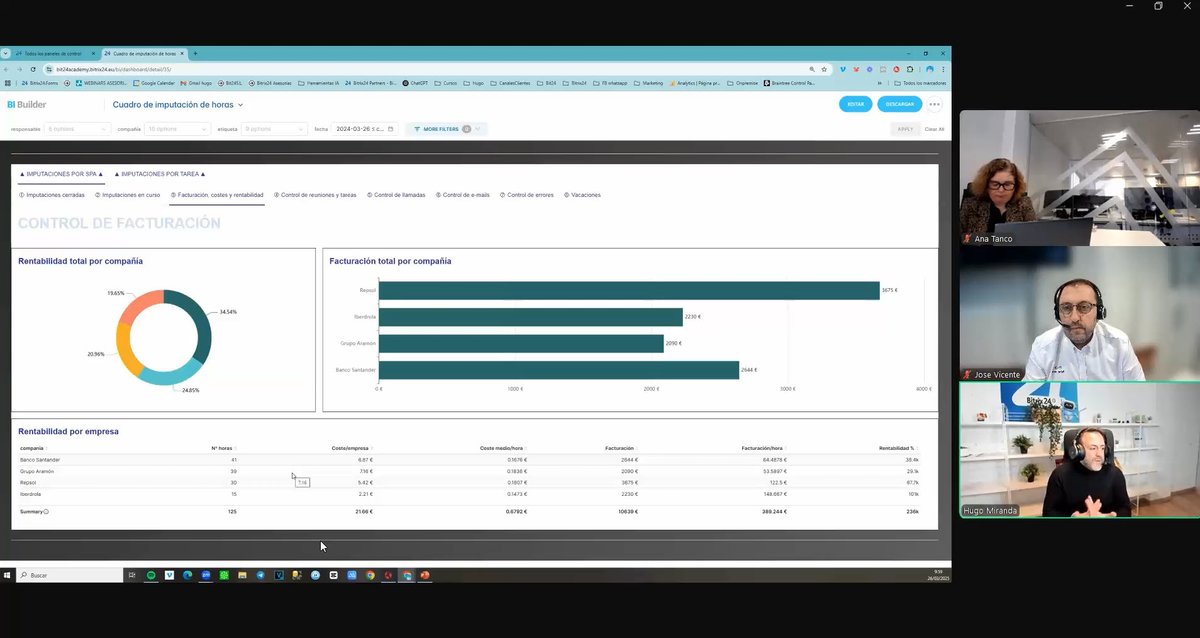Image resolution: width=1200 pixels, height=638 pixels.
Task: Sort table by Coste/empresa column
Action: point(351,448)
